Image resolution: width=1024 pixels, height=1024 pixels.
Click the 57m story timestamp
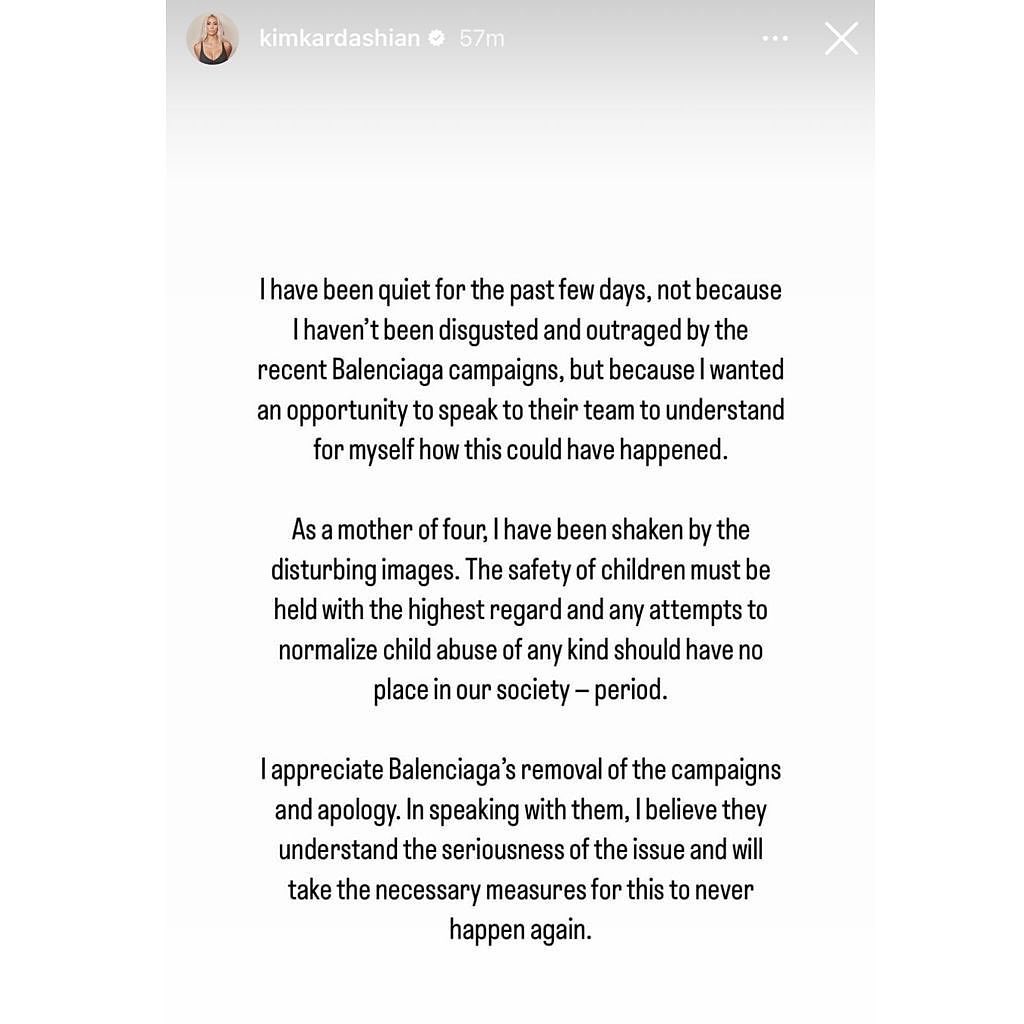coord(482,38)
